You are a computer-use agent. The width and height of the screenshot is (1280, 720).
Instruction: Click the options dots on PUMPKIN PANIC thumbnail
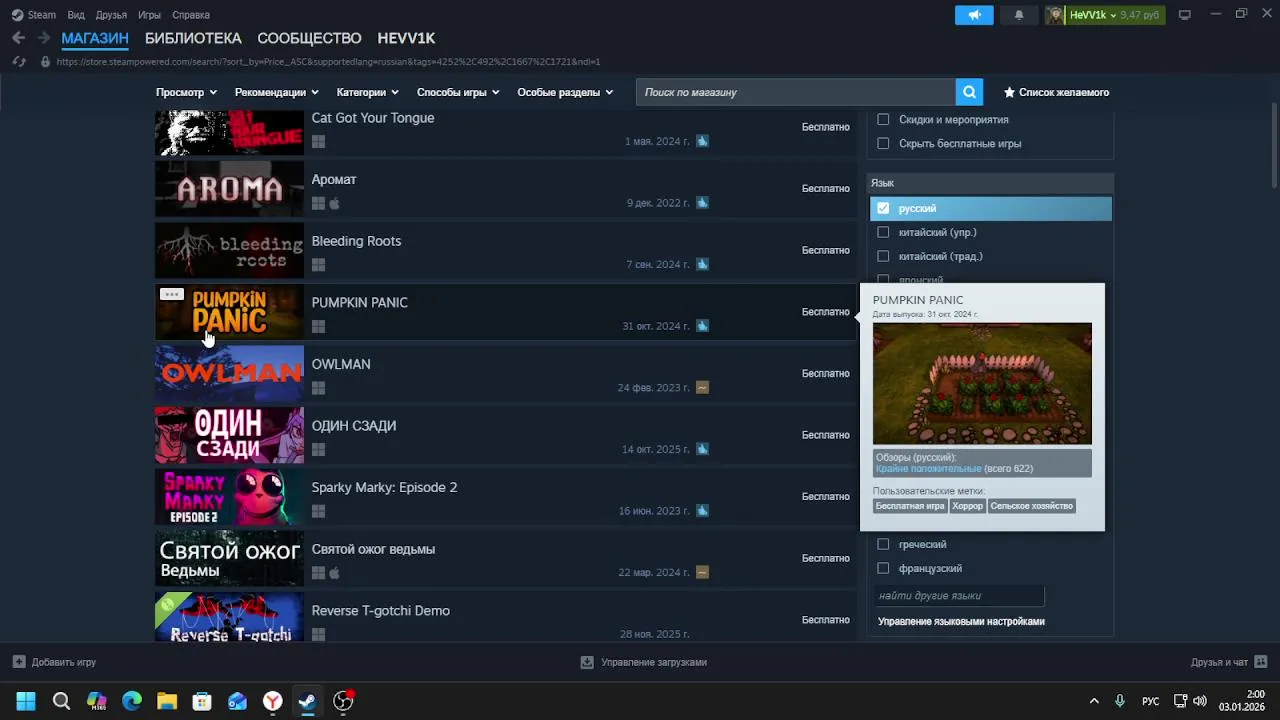[171, 295]
